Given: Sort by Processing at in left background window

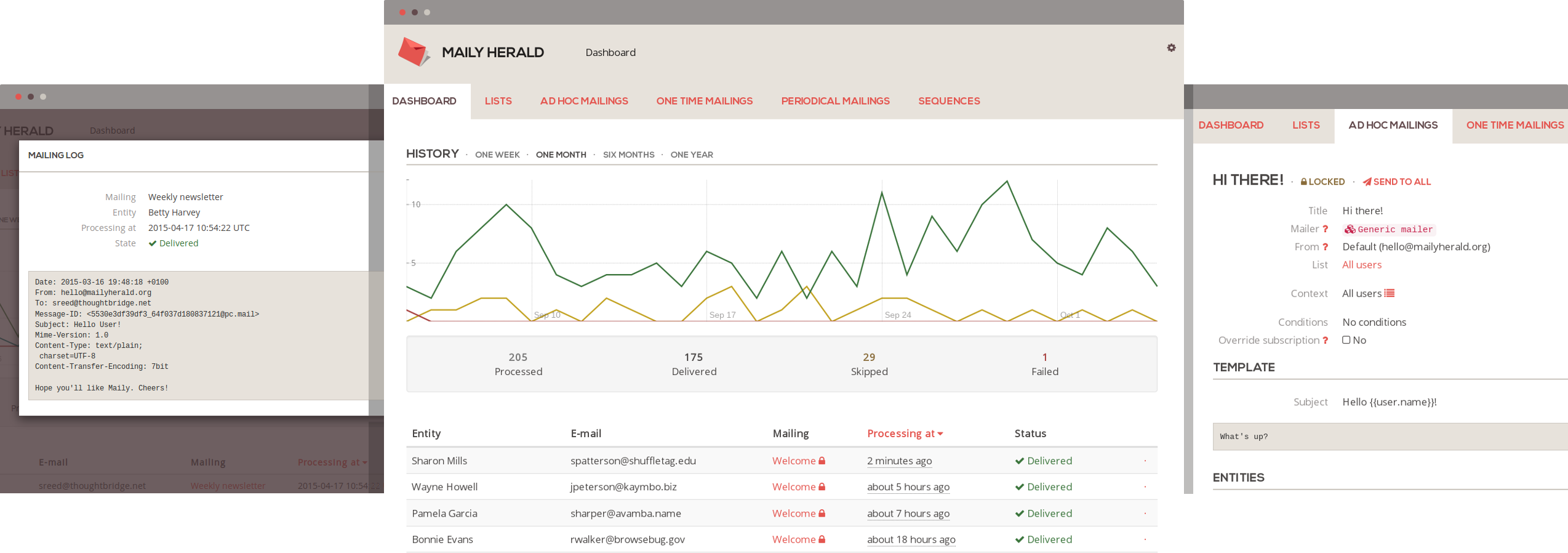Looking at the screenshot, I should 332,462.
